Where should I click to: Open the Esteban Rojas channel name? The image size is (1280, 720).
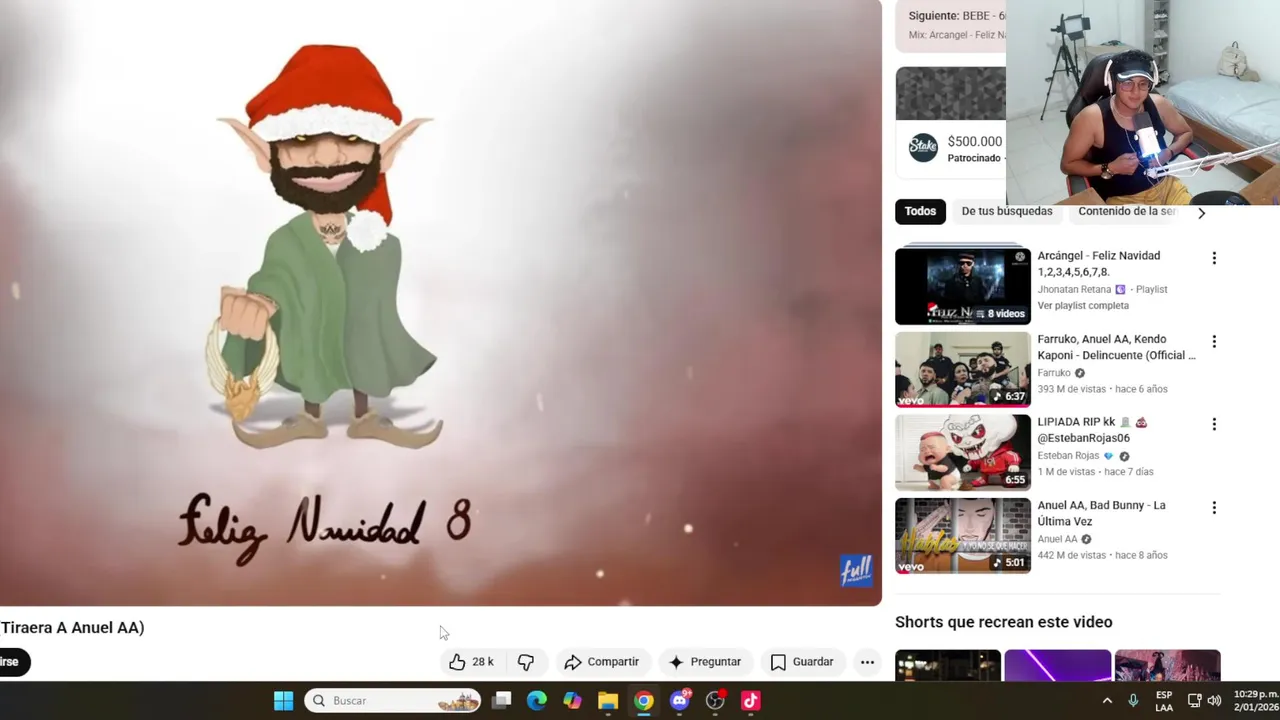pos(1068,456)
